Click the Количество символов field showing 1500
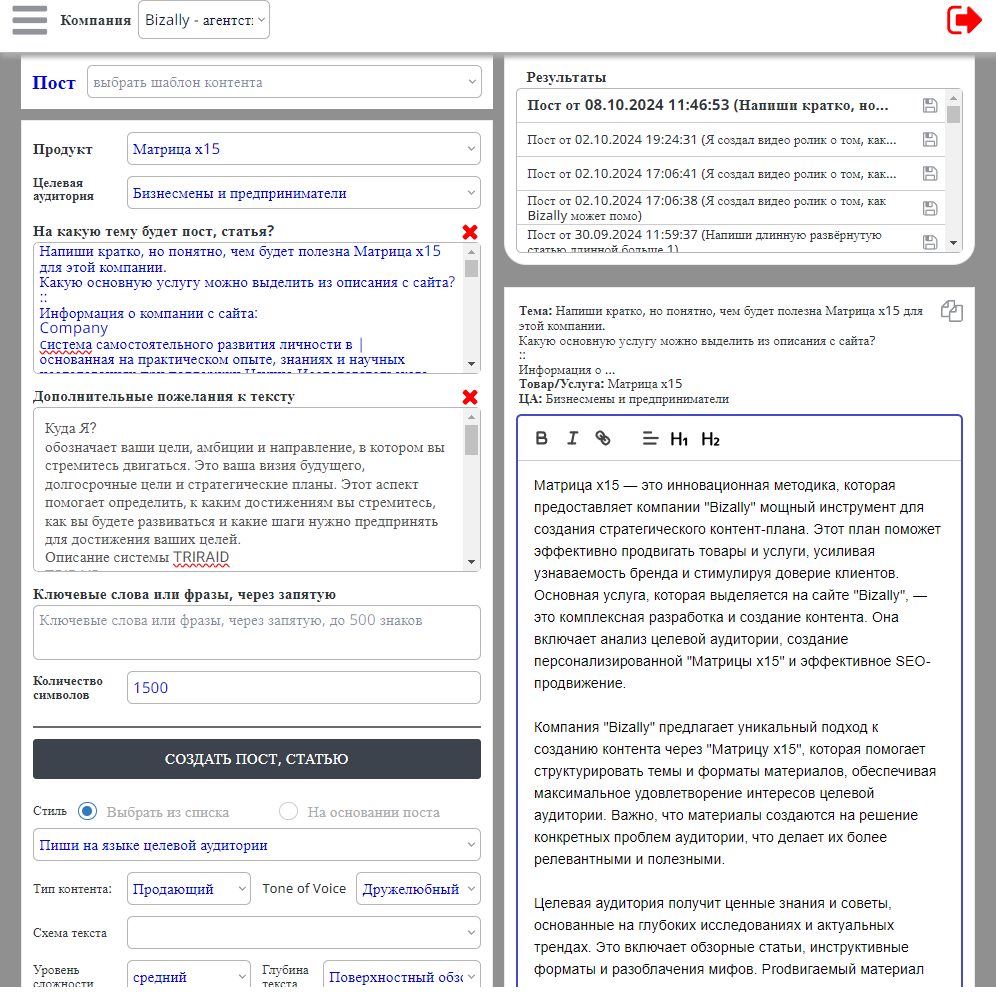This screenshot has height=996, width=996. [x=304, y=687]
